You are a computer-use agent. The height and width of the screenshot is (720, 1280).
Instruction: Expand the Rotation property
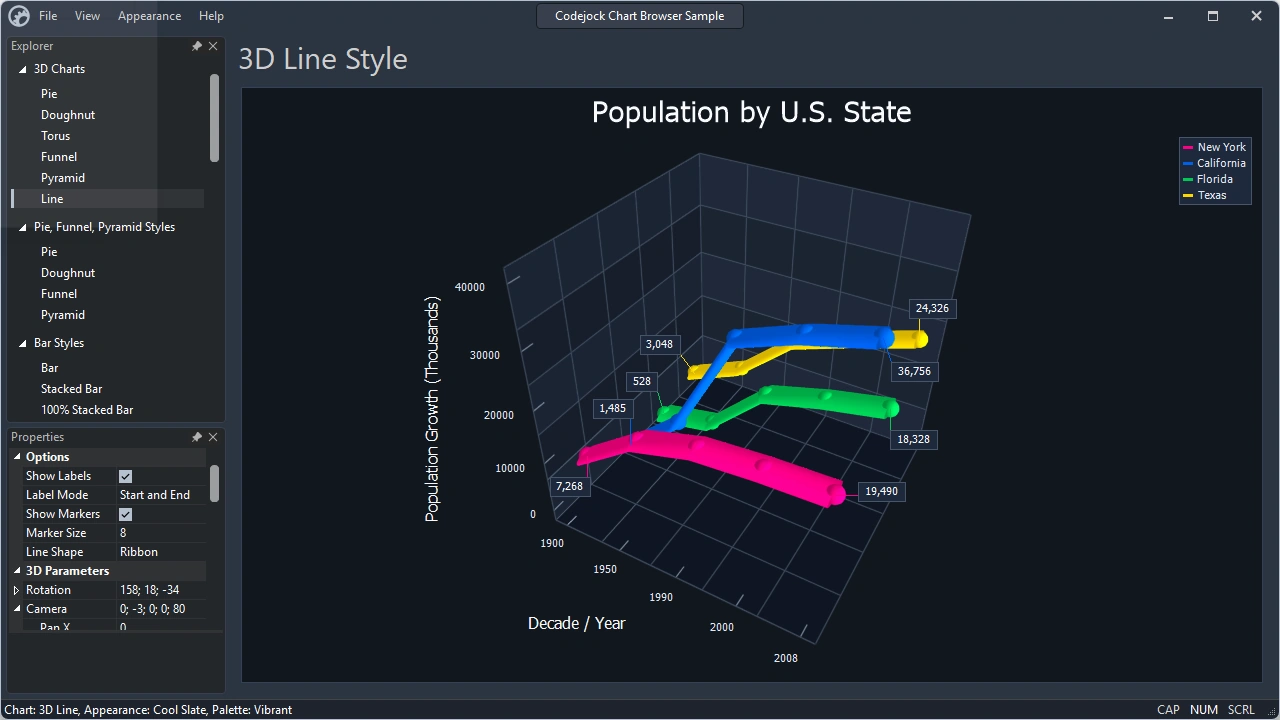click(x=16, y=590)
